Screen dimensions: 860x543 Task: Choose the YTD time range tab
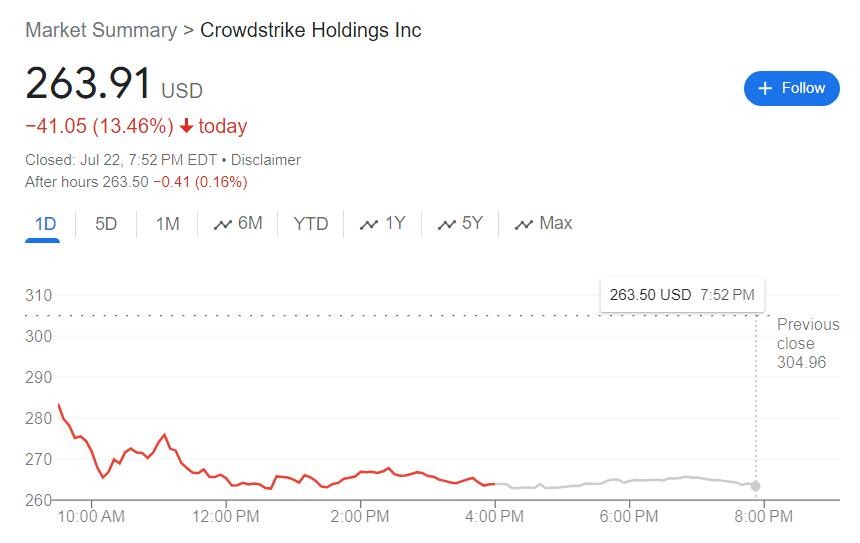(x=310, y=224)
